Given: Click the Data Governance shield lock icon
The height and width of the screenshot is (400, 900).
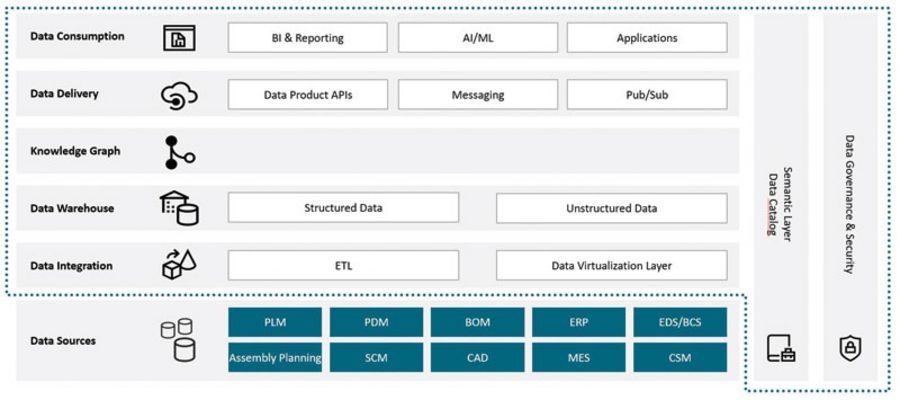Looking at the screenshot, I should pyautogui.click(x=850, y=347).
